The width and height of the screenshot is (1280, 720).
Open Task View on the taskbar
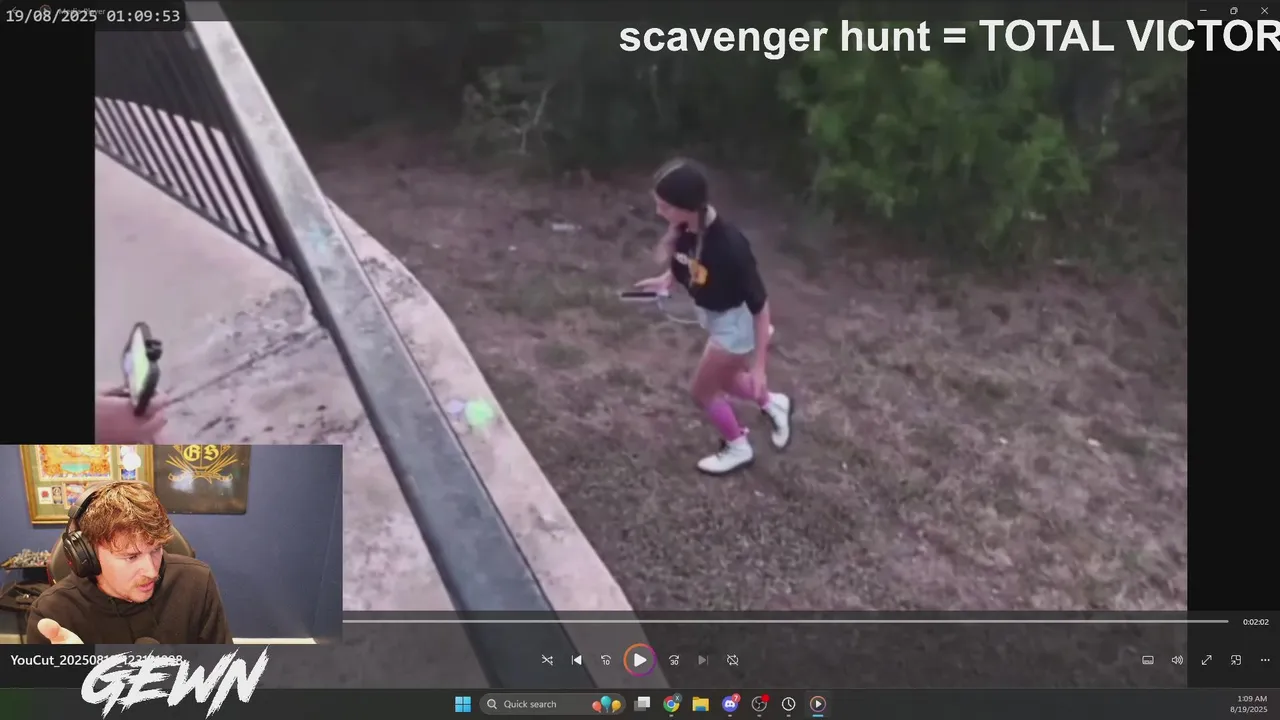[x=642, y=704]
